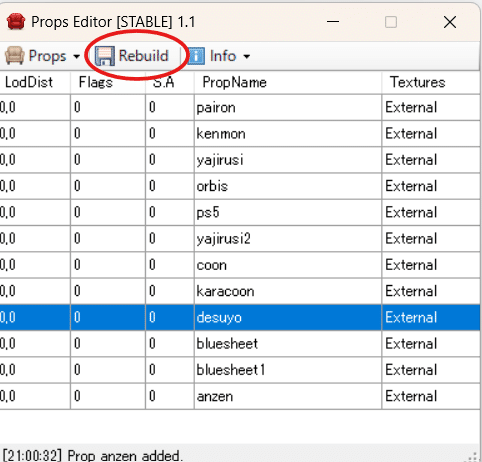The image size is (482, 462).
Task: Select the anzen prop name cell
Action: coord(288,396)
